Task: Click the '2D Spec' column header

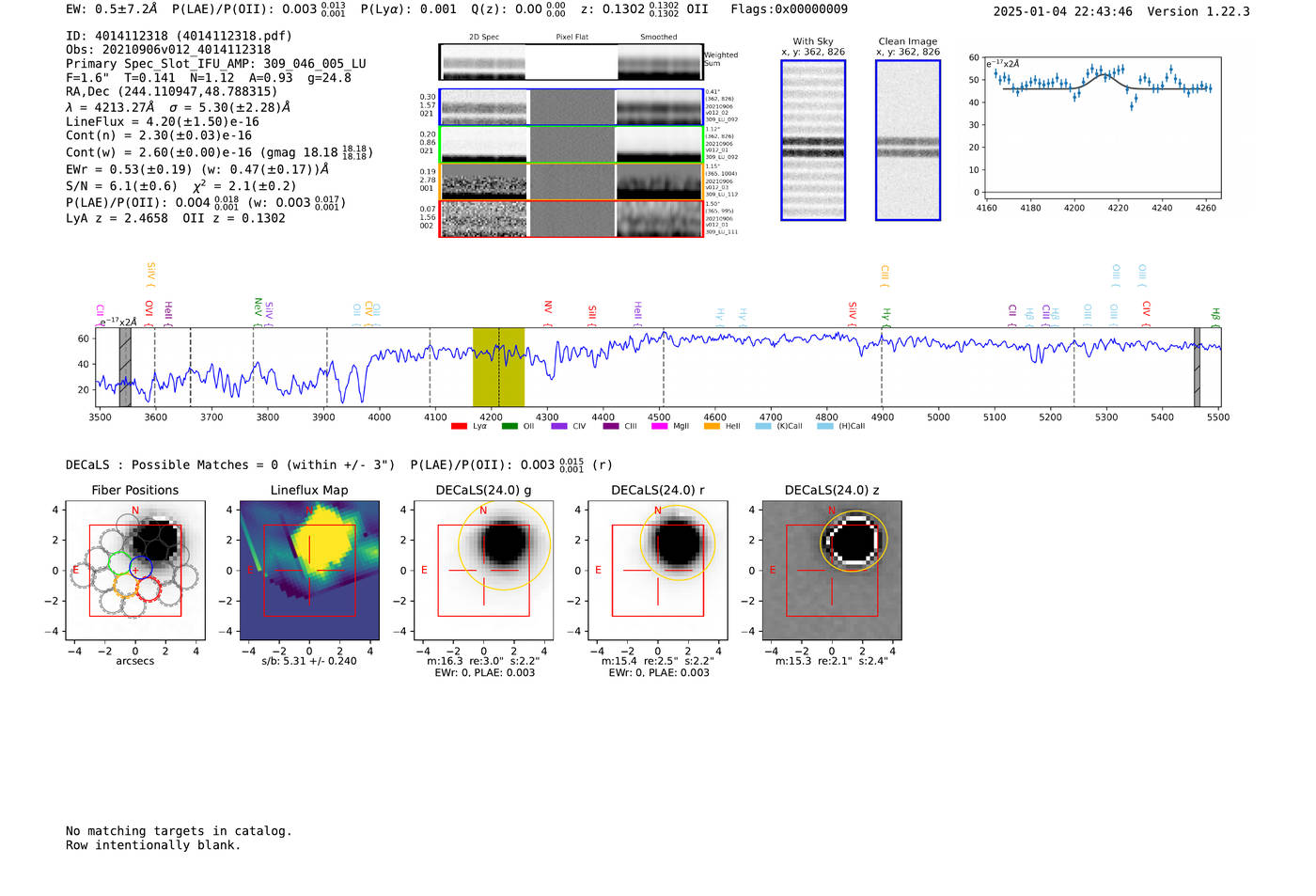Action: point(484,38)
